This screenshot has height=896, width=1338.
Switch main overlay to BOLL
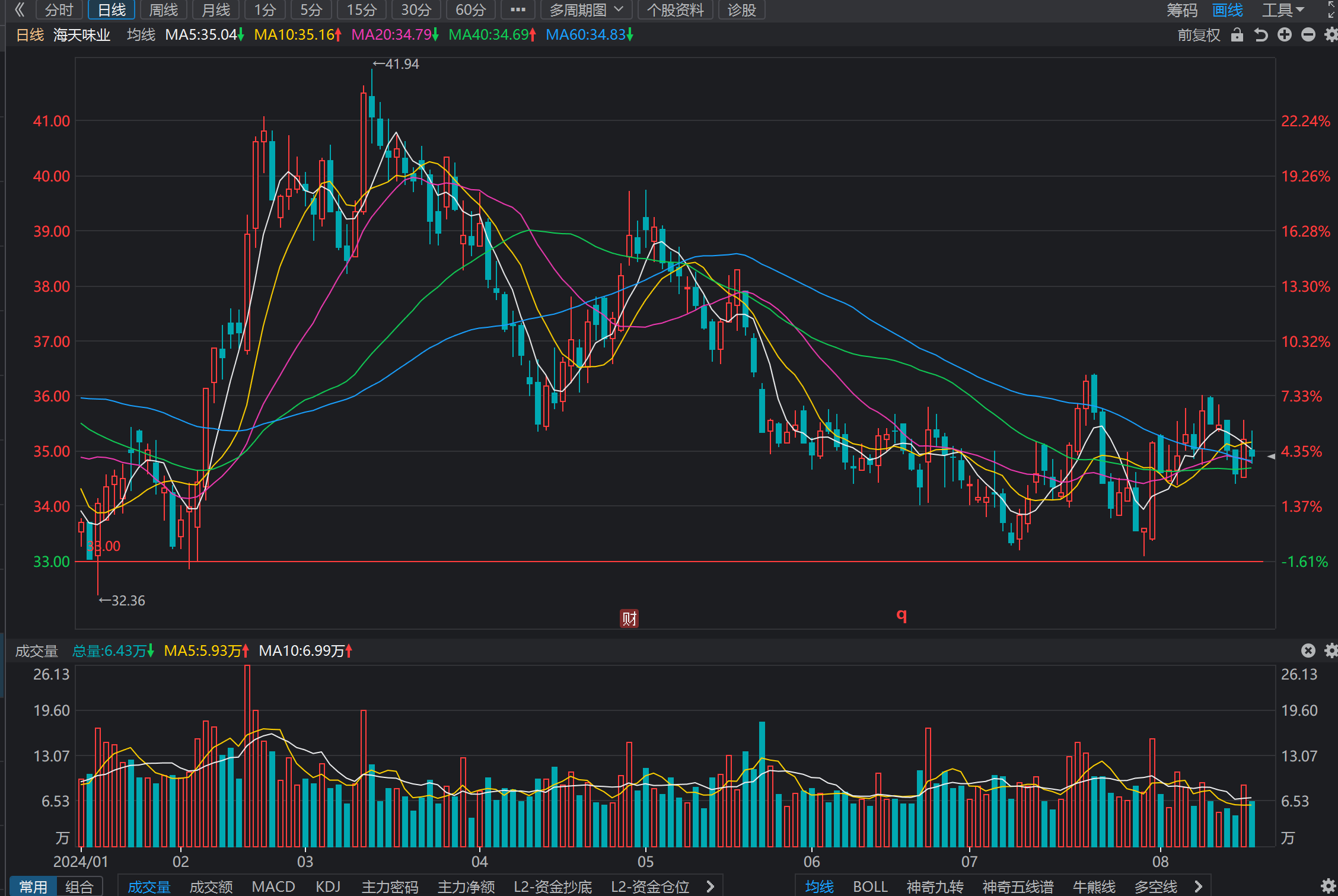(870, 887)
